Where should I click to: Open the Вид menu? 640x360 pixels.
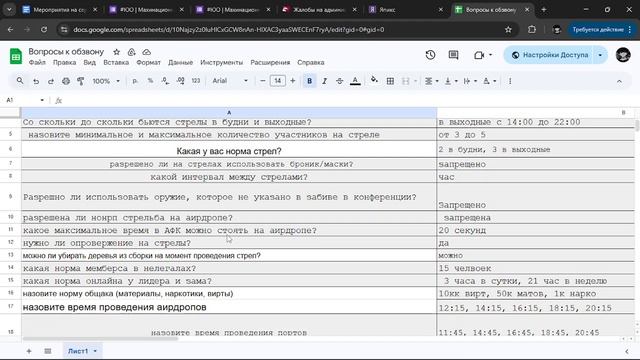click(89, 62)
